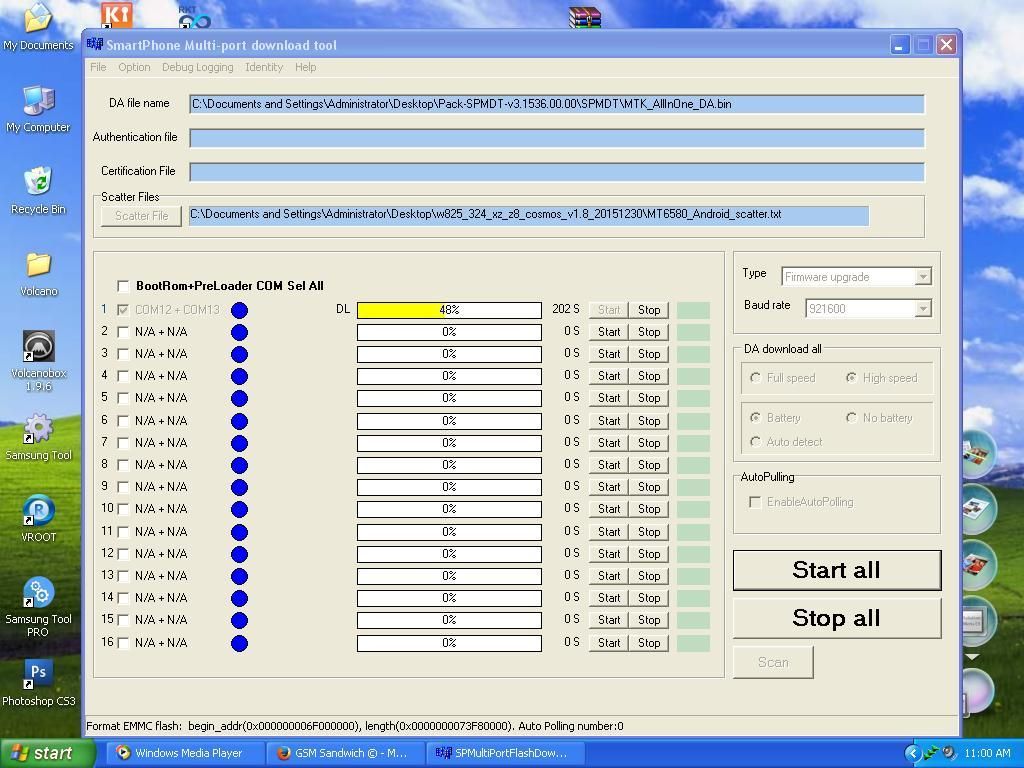Click the SmartPhone Multi-port tool title bar icon
The image size is (1024, 768).
click(95, 44)
